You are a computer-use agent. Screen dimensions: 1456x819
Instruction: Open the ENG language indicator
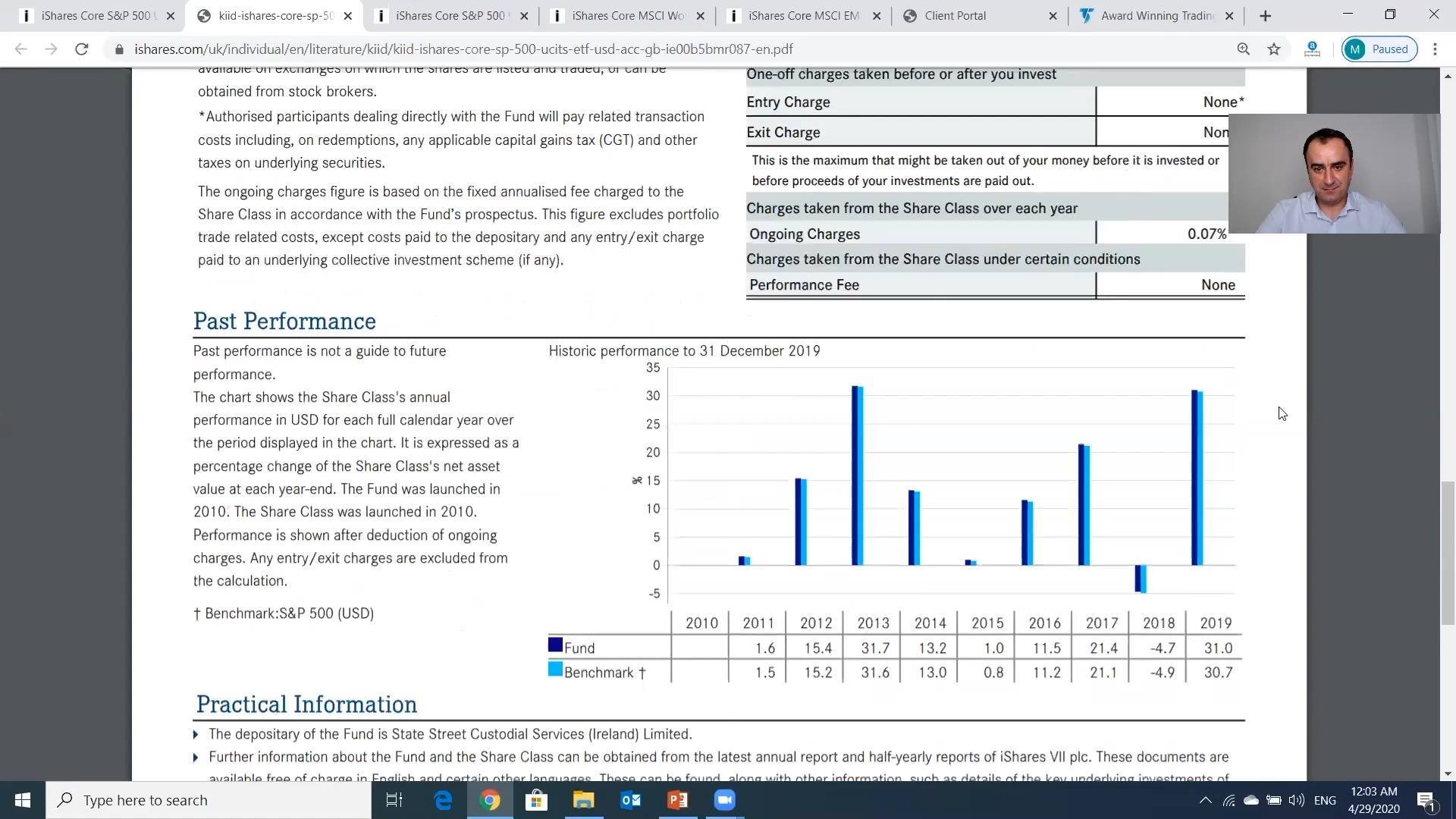[x=1325, y=800]
